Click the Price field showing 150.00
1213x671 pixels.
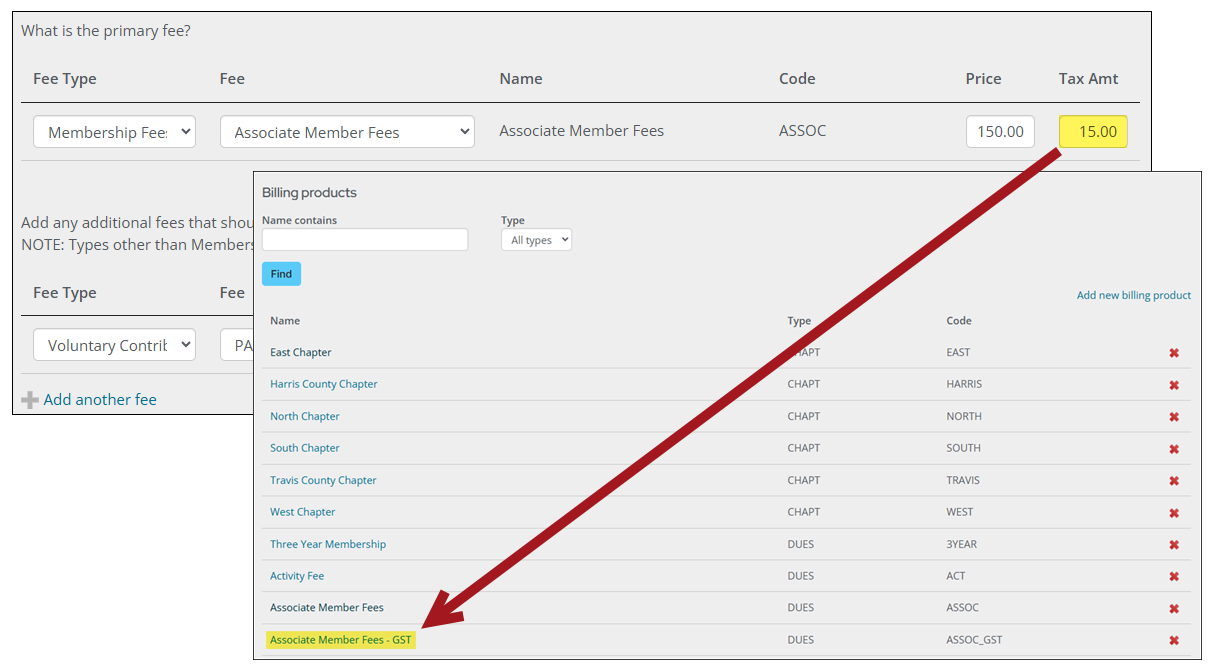click(x=1000, y=132)
